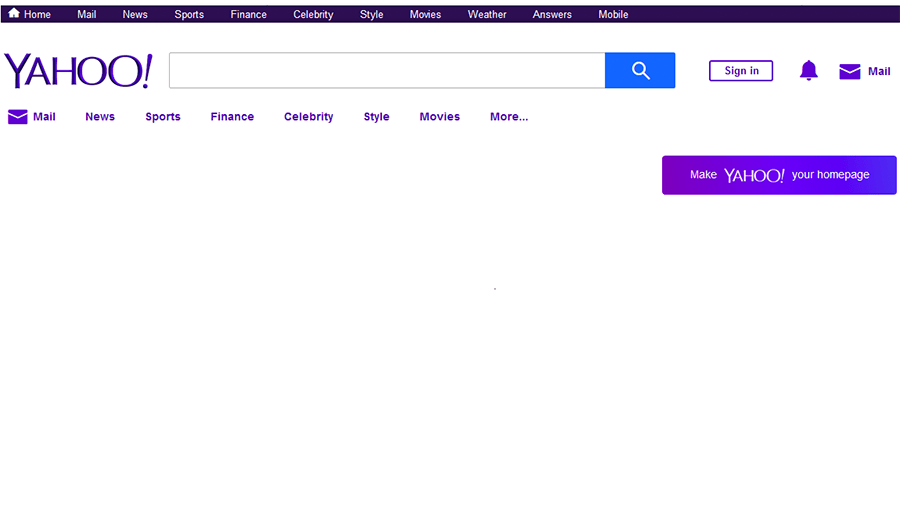Click inside the Yahoo search field
The width and height of the screenshot is (900, 509).
pos(386,71)
